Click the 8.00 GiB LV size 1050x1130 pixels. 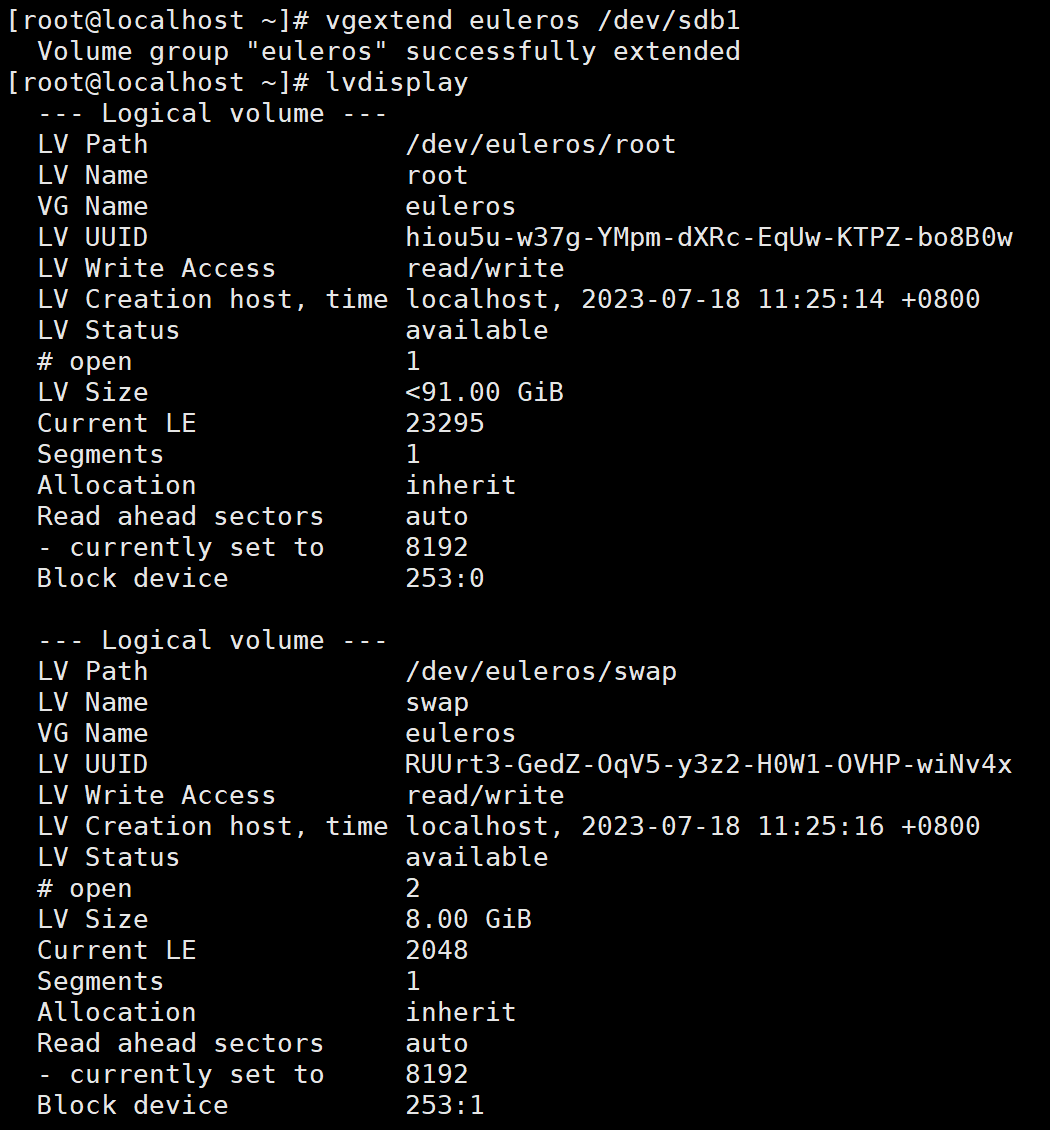click(469, 919)
